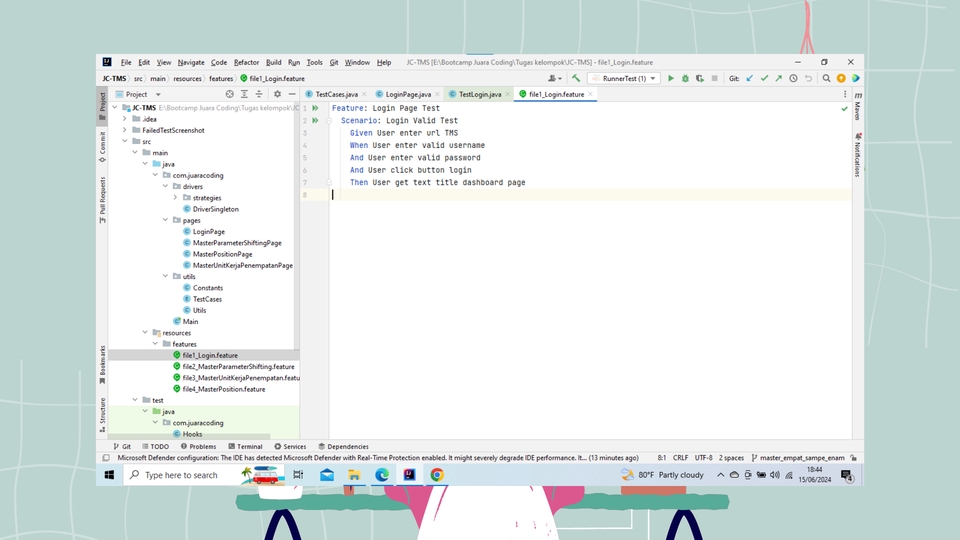This screenshot has width=960, height=540.
Task: Start debugging with the bug icon
Action: [x=684, y=78]
